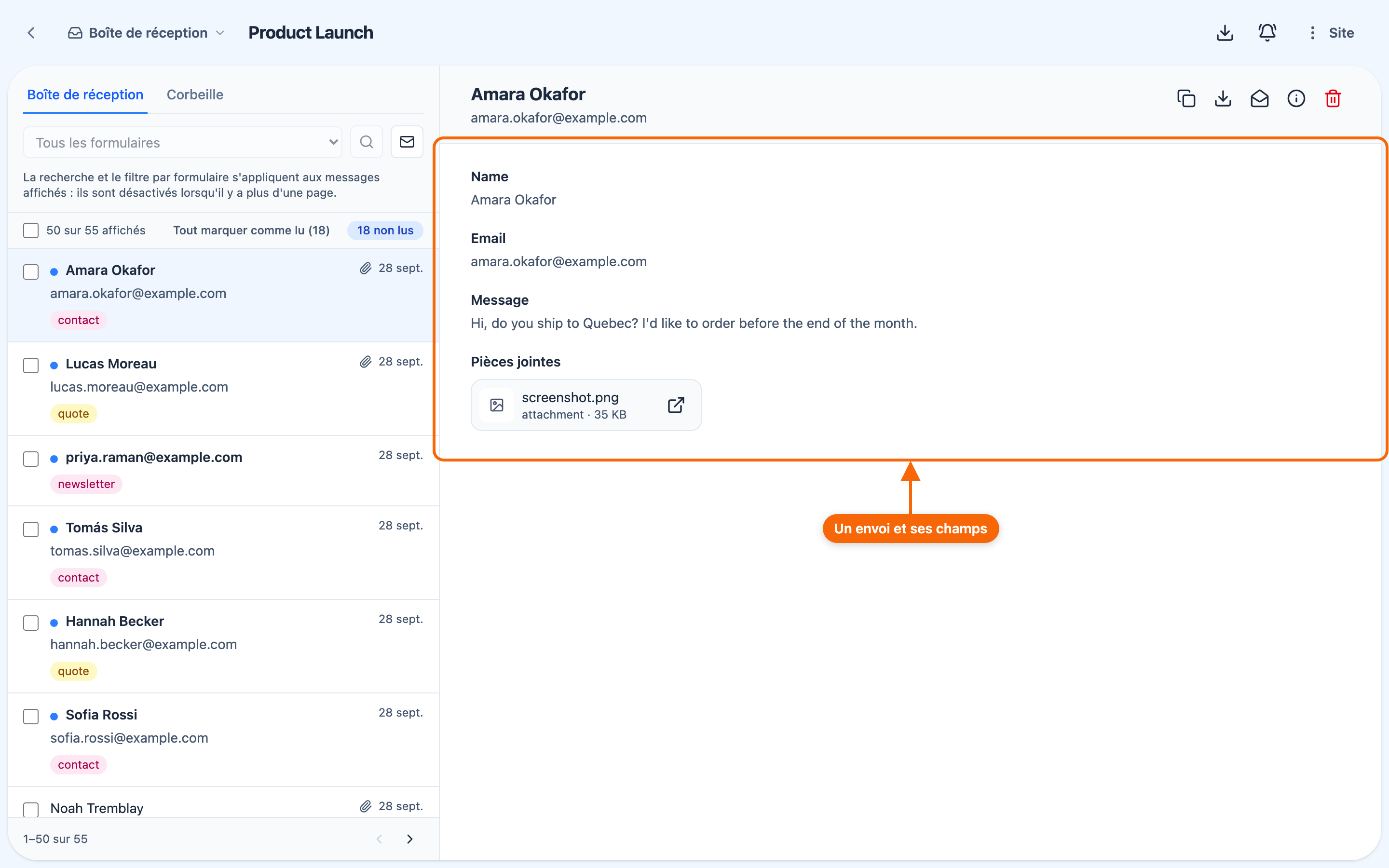This screenshot has width=1389, height=868.
Task: Click the newsletter tag
Action: tap(86, 484)
